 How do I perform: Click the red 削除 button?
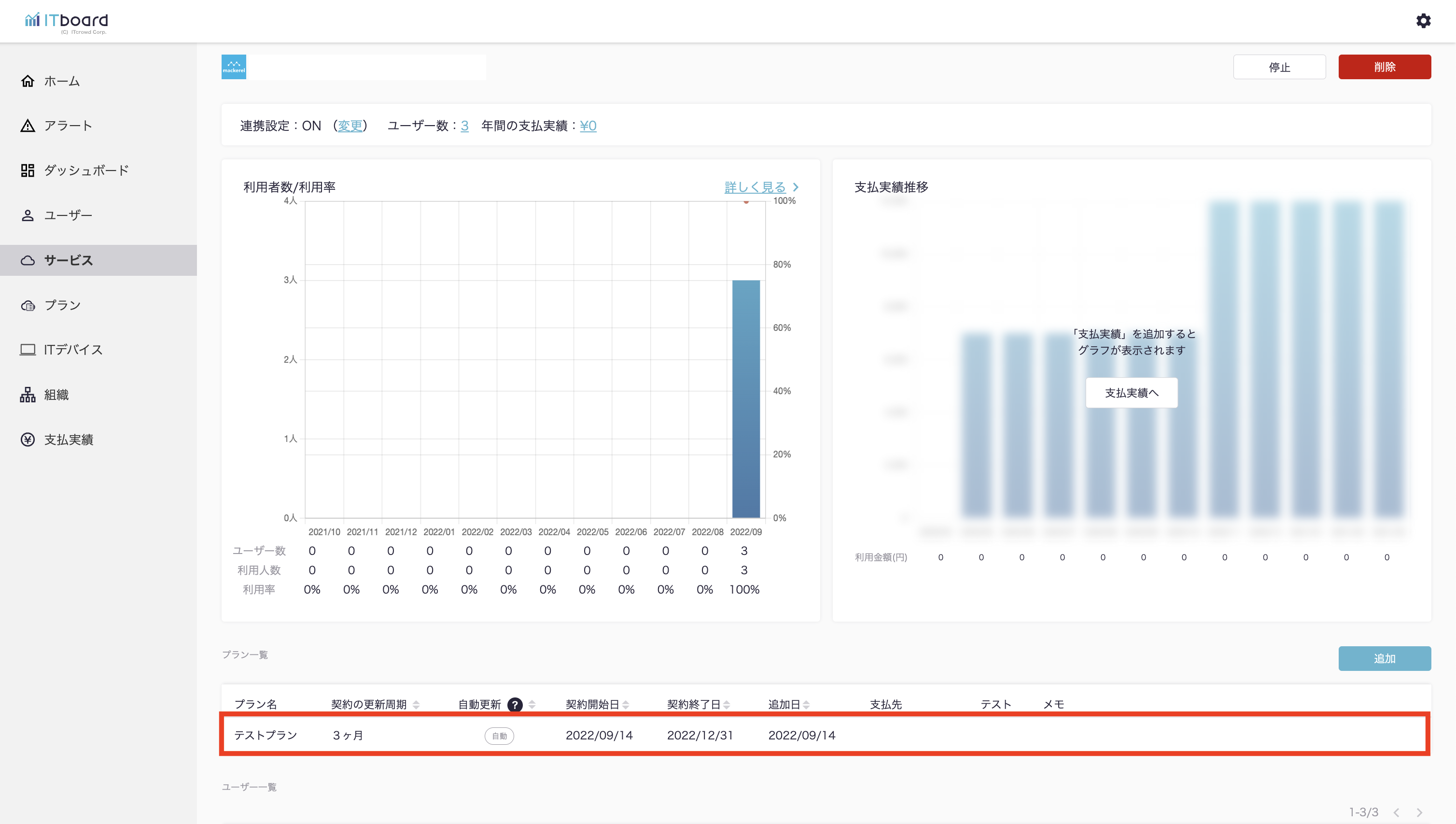pyautogui.click(x=1384, y=67)
